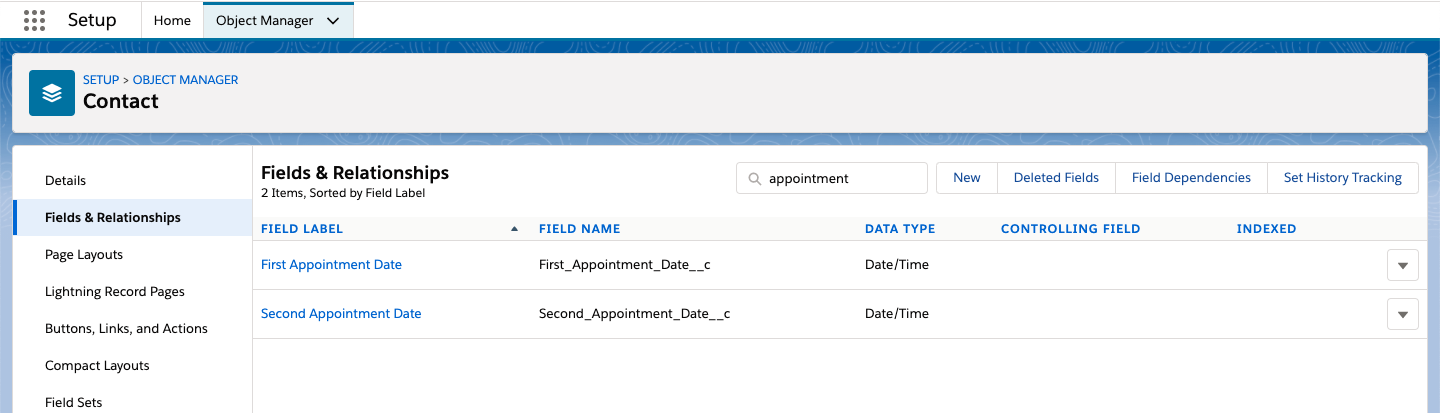Click Date/Time cell for Second Appointment Date
The height and width of the screenshot is (413, 1440).
[897, 314]
